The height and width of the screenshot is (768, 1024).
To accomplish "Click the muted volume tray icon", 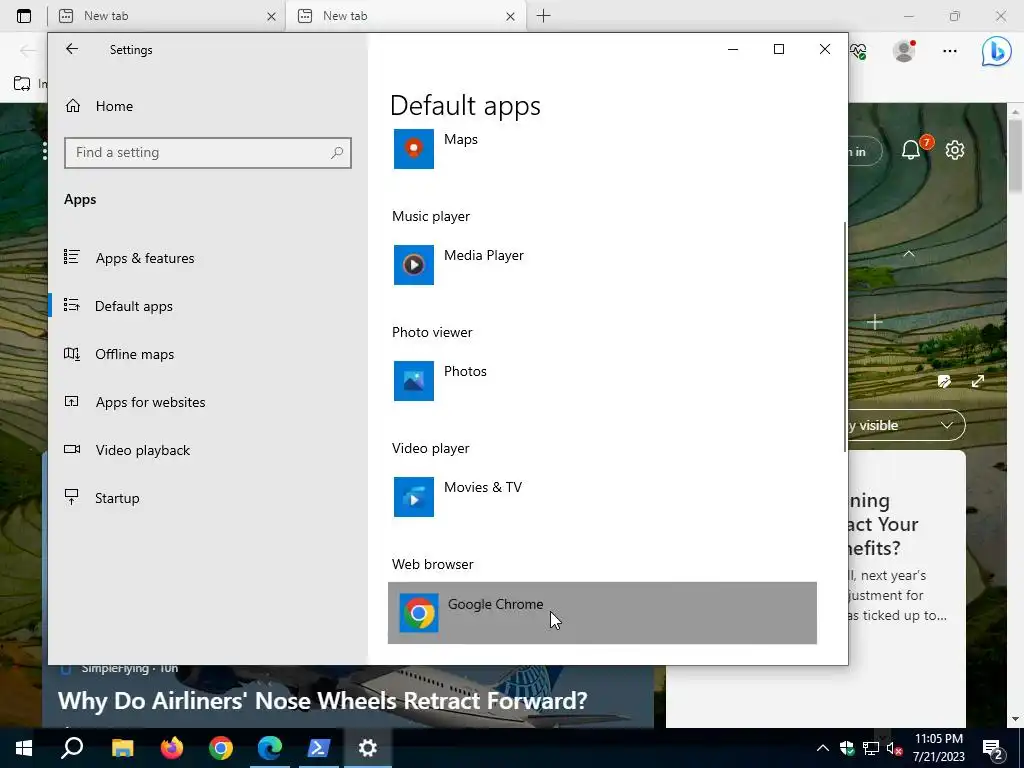I will (x=895, y=748).
